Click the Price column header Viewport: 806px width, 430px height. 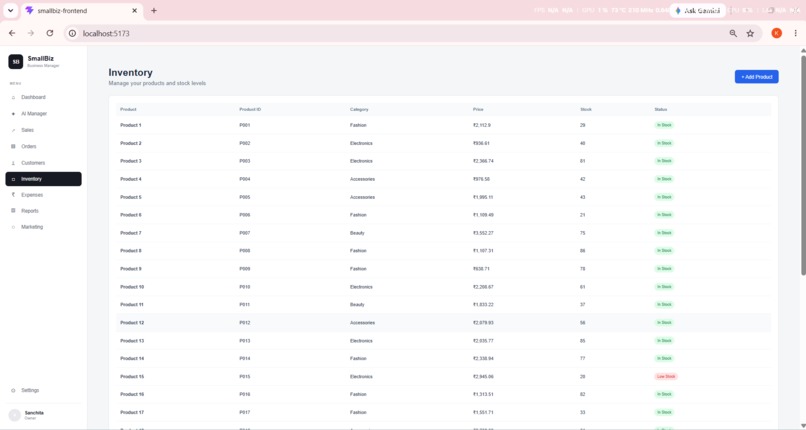pos(478,109)
